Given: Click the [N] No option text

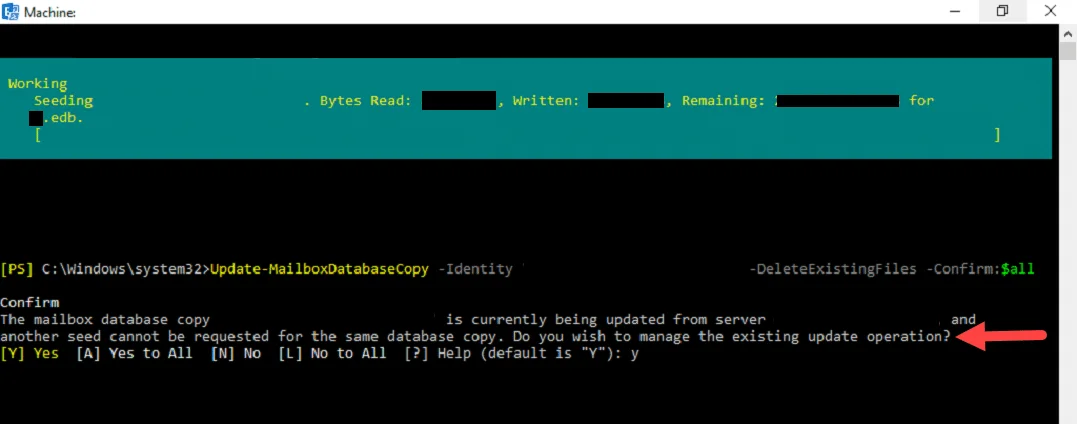Looking at the screenshot, I should 235,354.
